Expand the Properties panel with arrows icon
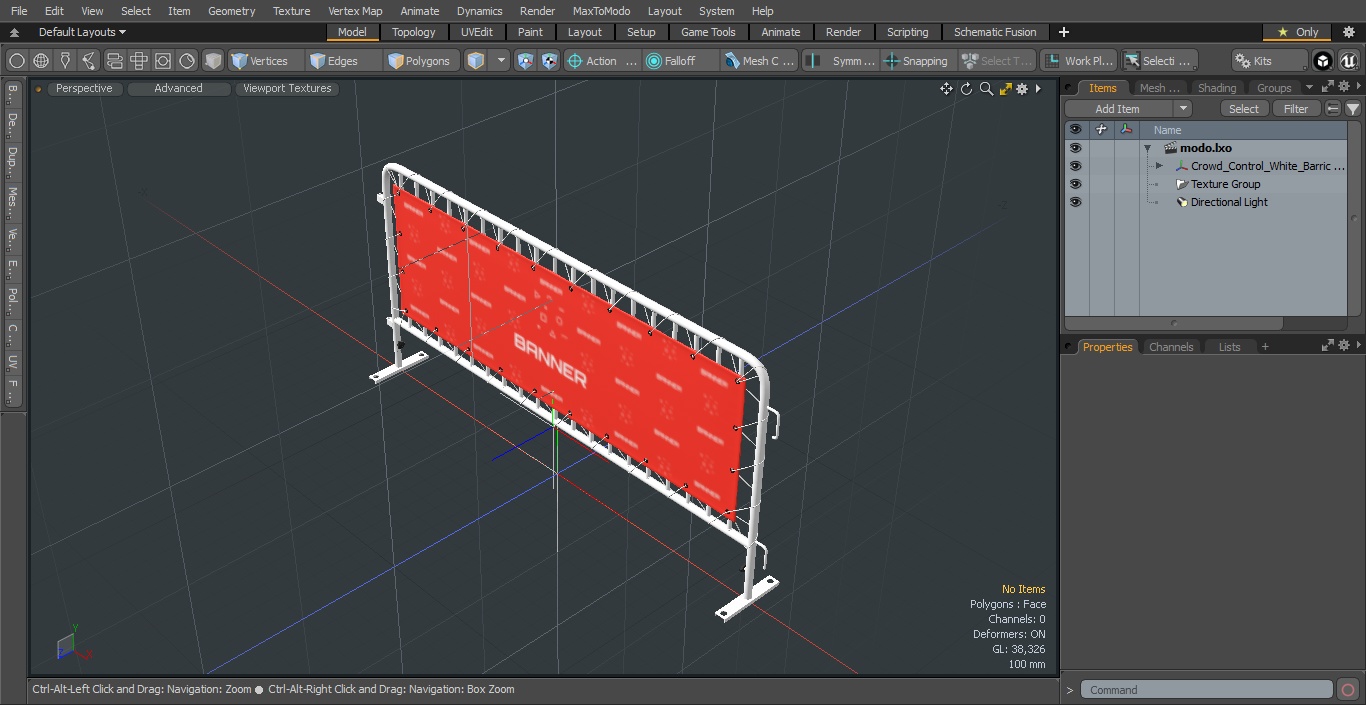1366x705 pixels. 1328,345
